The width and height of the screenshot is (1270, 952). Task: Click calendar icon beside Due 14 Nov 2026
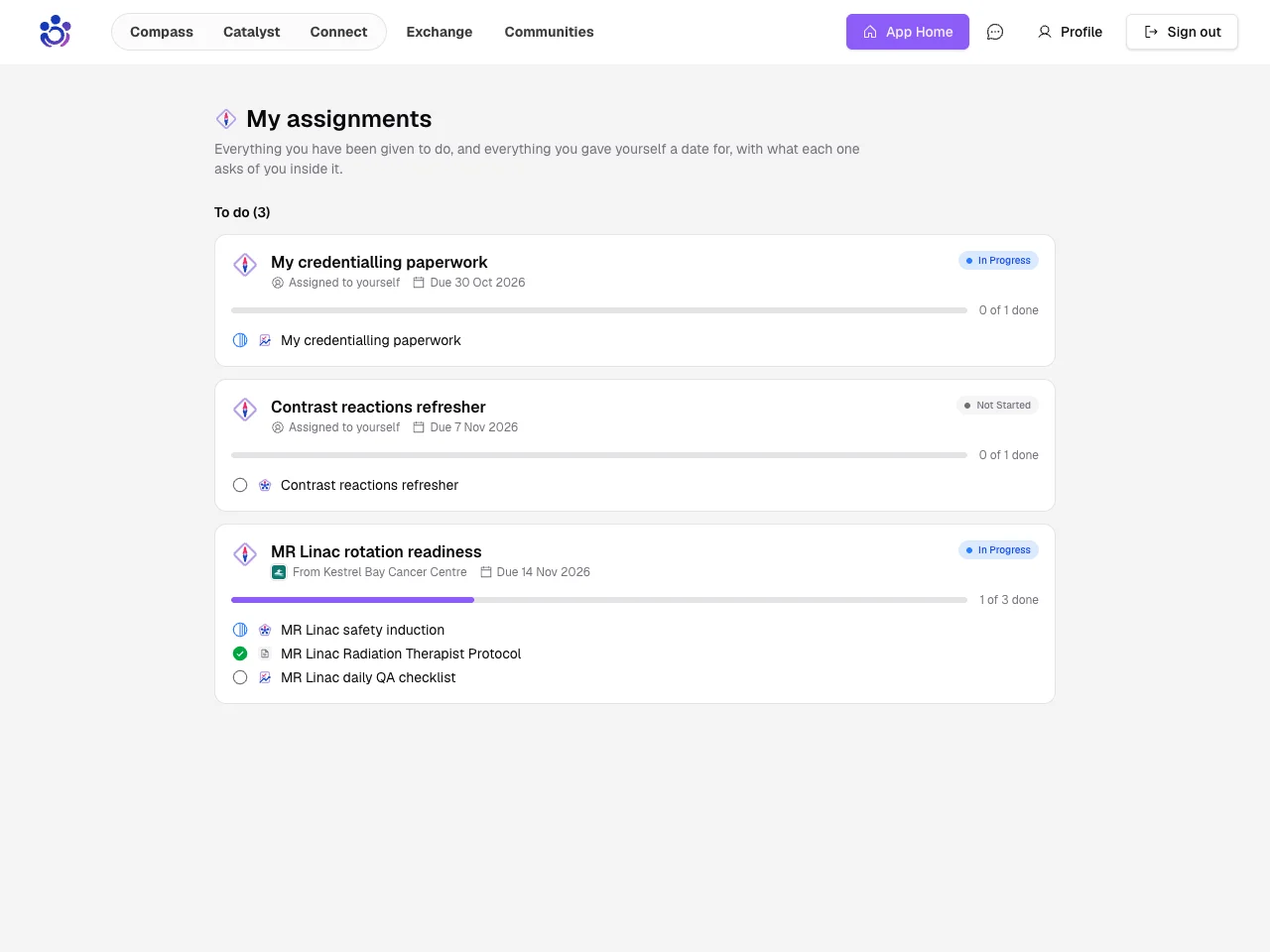(x=486, y=572)
